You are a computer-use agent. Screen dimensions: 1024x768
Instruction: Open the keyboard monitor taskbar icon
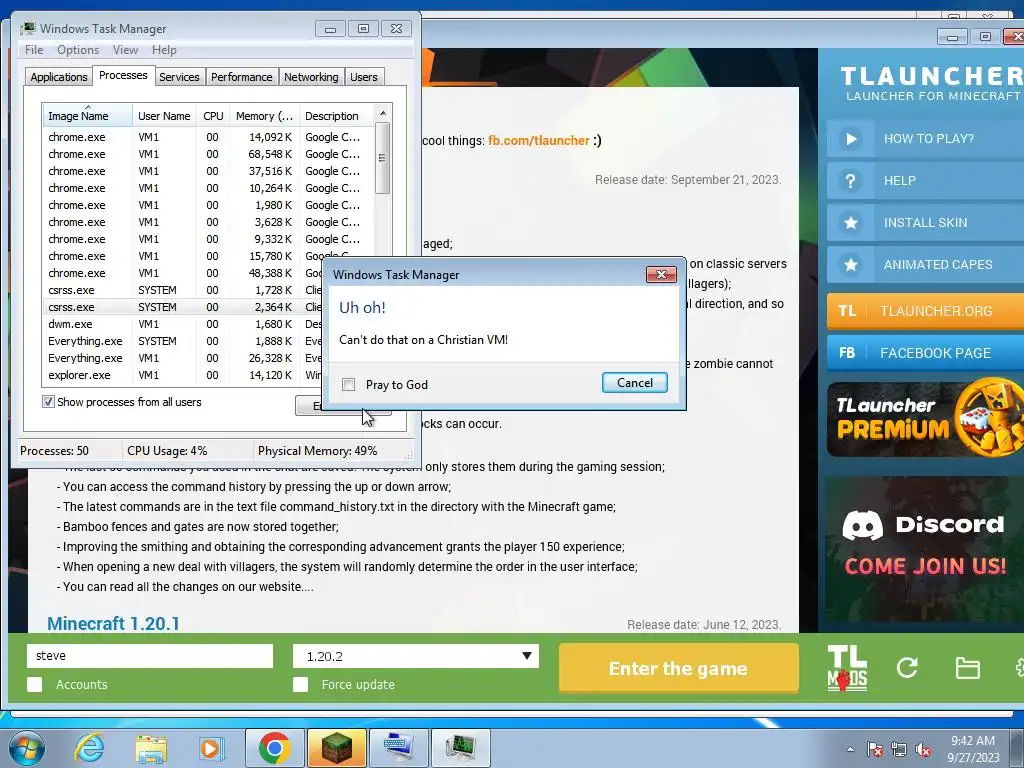pyautogui.click(x=399, y=748)
